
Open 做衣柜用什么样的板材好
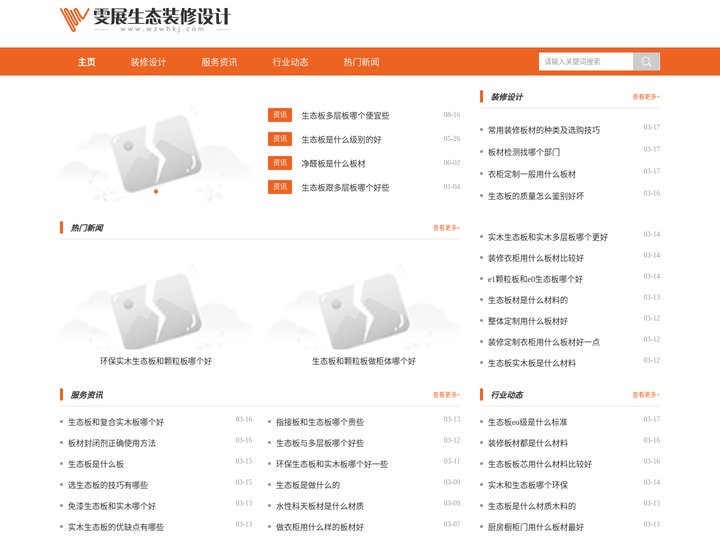(x=320, y=528)
